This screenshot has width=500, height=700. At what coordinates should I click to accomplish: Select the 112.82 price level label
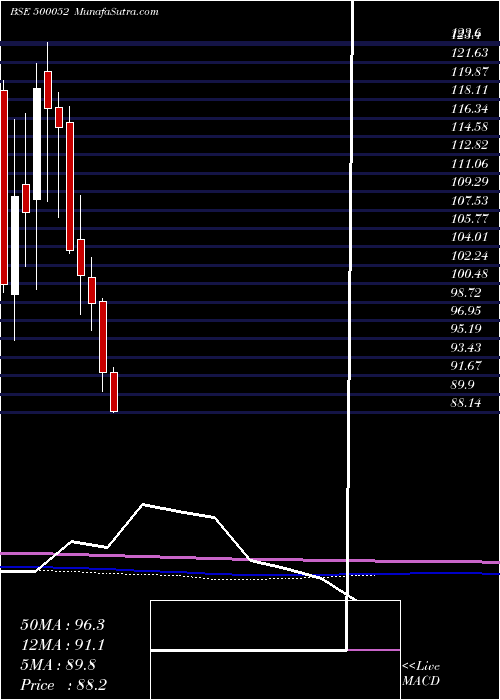tap(470, 145)
